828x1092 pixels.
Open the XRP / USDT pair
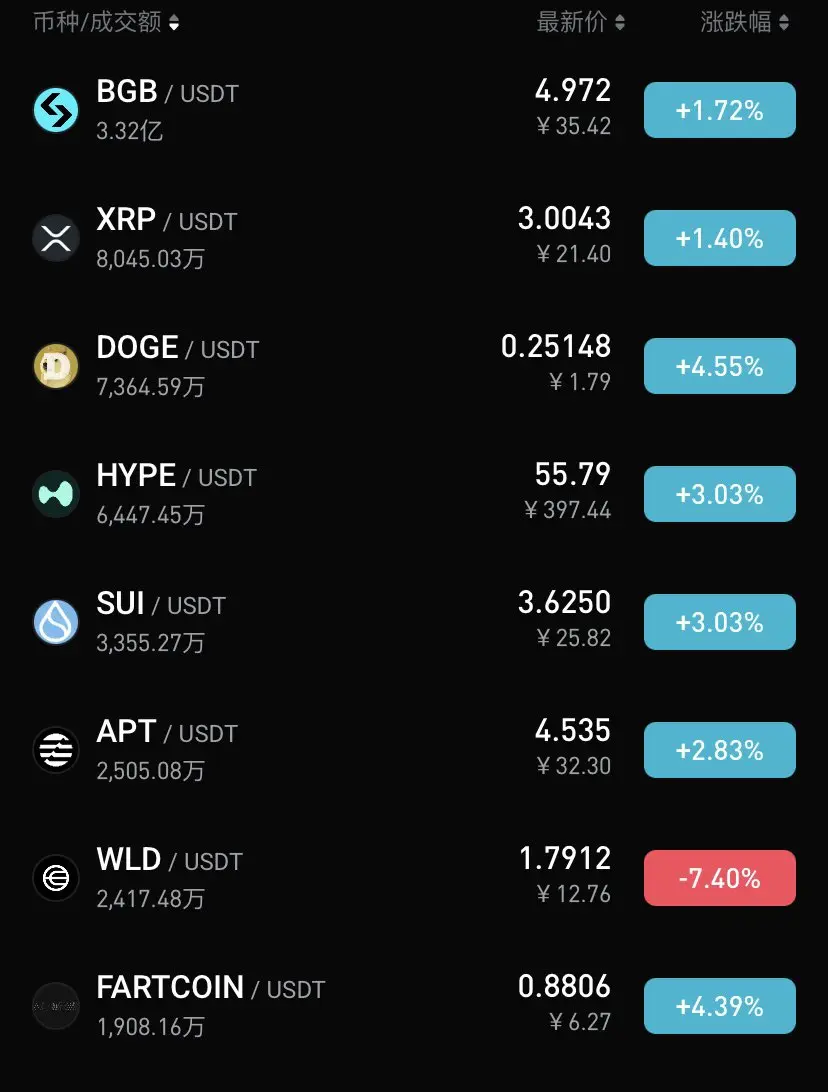414,238
